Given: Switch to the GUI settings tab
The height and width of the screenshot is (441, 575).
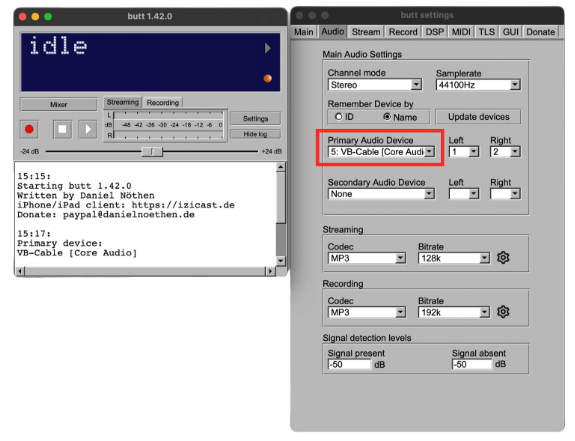Looking at the screenshot, I should (x=510, y=32).
